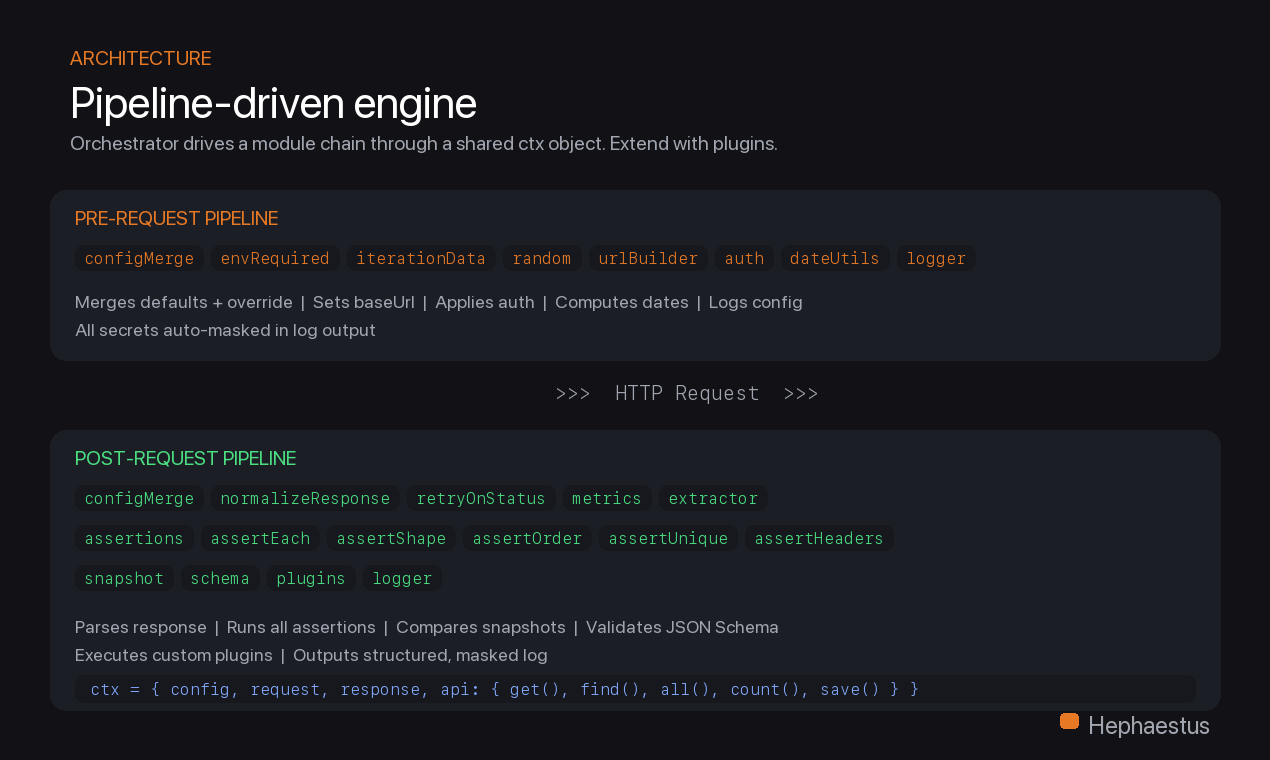Select the envRequired module chip
The image size is (1270, 760).
(x=275, y=258)
